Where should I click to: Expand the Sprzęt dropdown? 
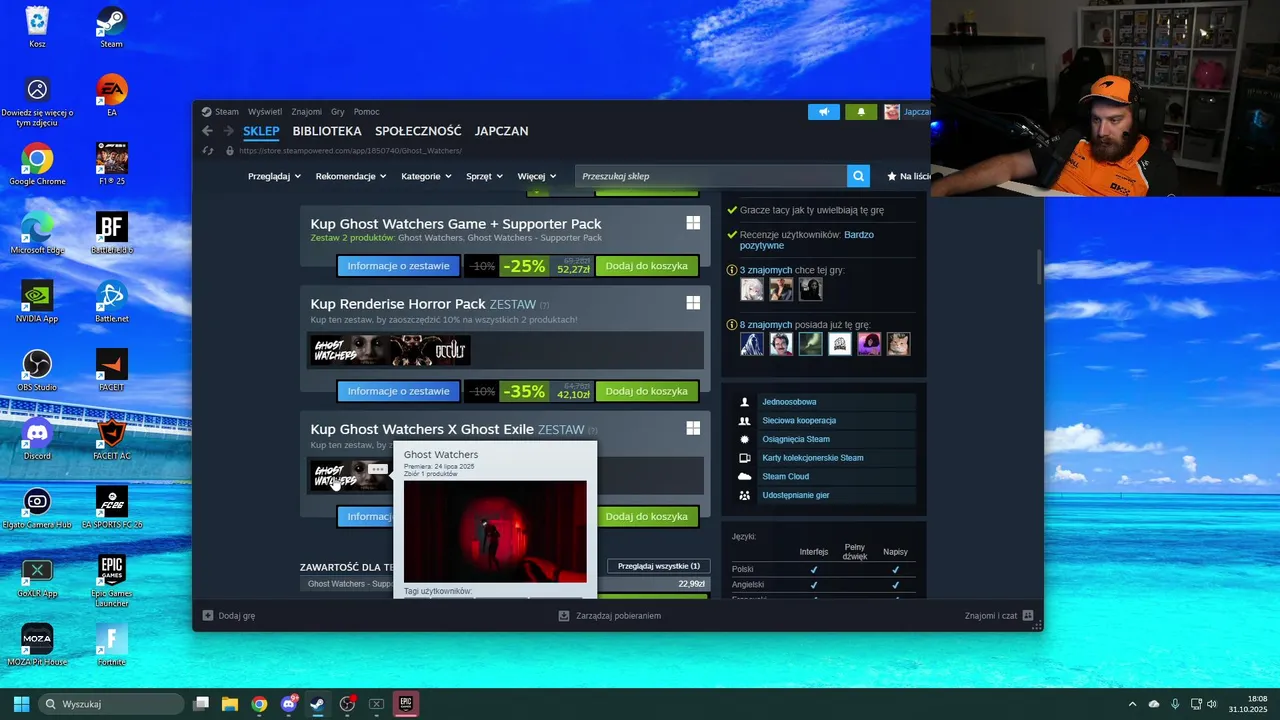[x=485, y=176]
